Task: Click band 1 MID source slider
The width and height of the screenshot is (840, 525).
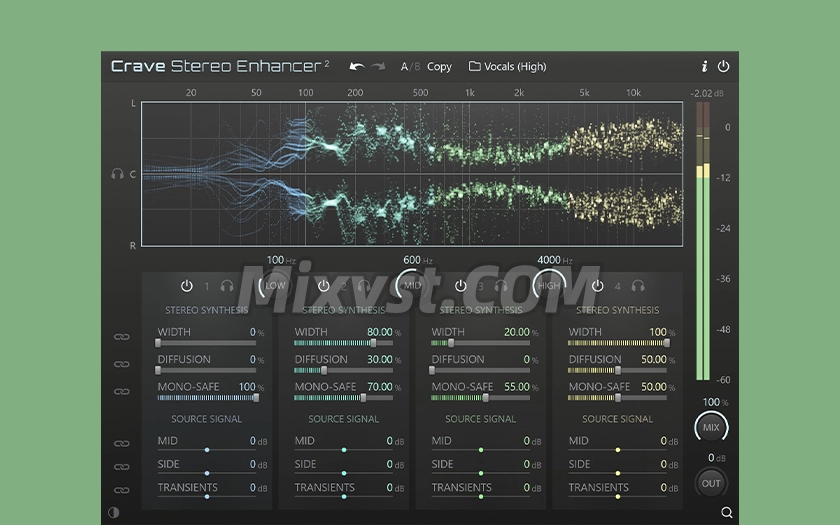Action: point(207,450)
